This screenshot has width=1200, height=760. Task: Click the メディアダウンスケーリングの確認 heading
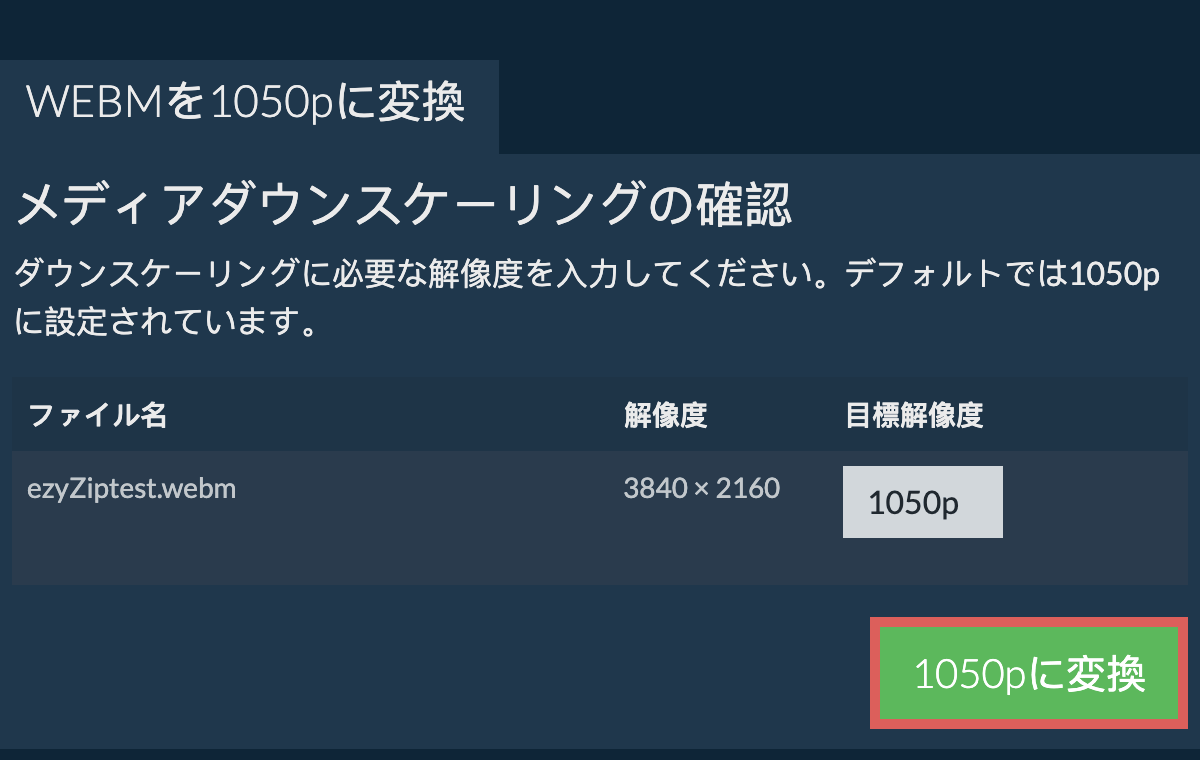click(x=404, y=207)
